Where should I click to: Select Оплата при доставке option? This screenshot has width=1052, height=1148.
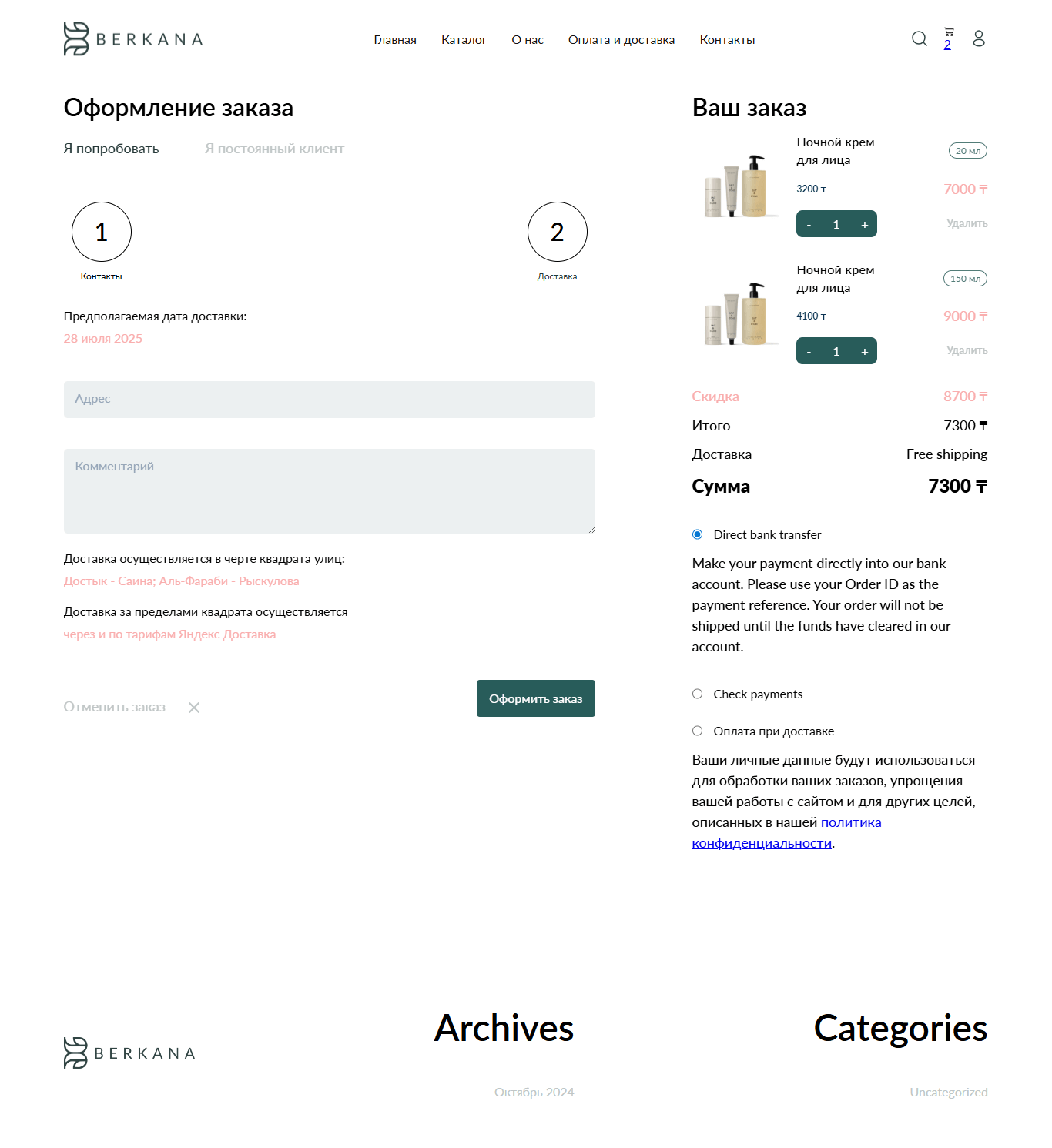[698, 731]
